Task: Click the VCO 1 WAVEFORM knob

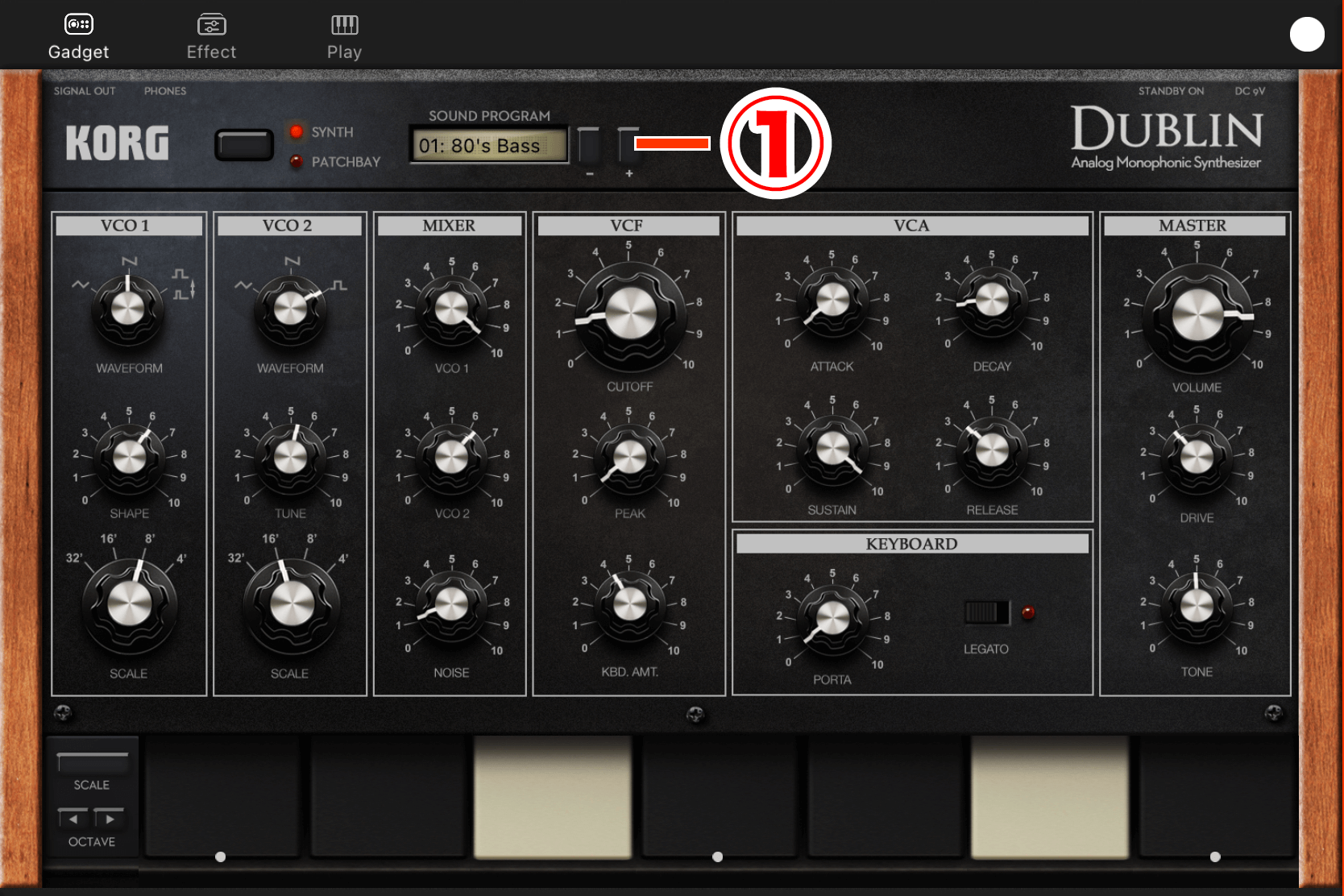Action: tap(127, 309)
